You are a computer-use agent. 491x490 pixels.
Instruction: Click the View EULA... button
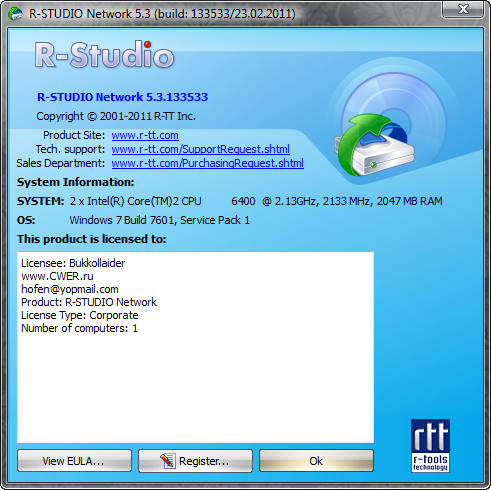click(74, 461)
